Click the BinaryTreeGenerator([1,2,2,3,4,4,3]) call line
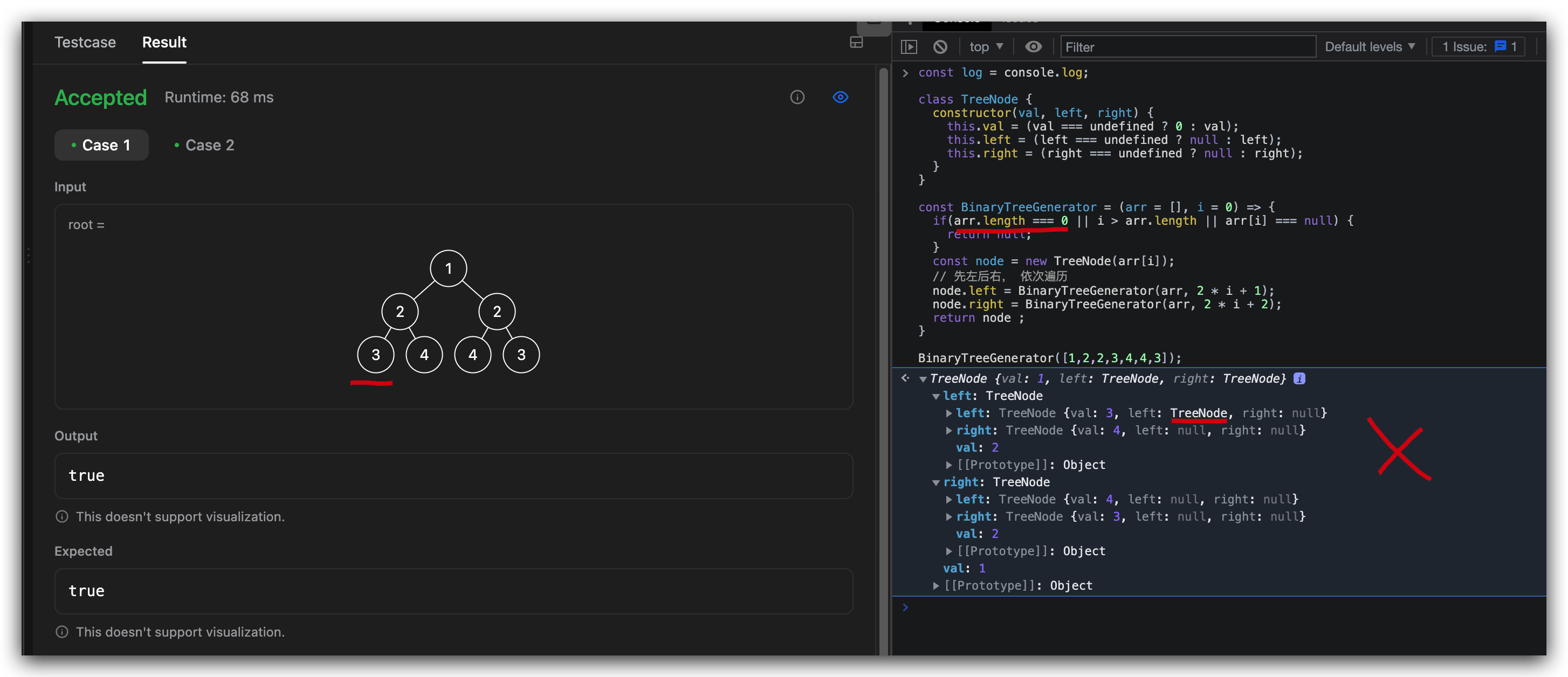 tap(1049, 358)
